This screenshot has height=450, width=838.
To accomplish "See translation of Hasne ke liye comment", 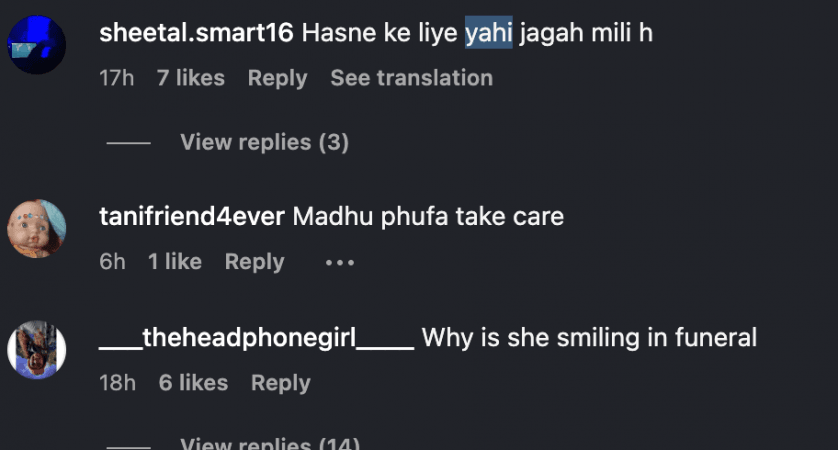I will (412, 78).
